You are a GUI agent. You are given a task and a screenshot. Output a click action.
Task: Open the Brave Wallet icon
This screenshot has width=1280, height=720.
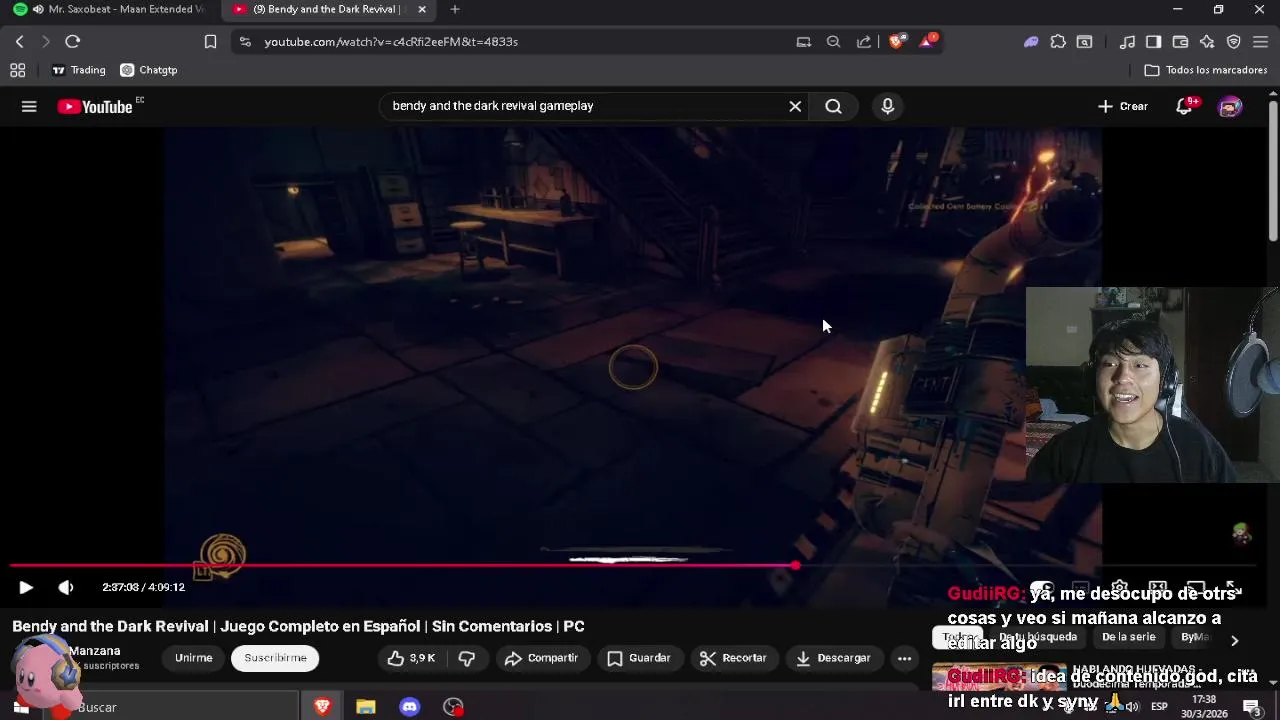pos(1180,41)
